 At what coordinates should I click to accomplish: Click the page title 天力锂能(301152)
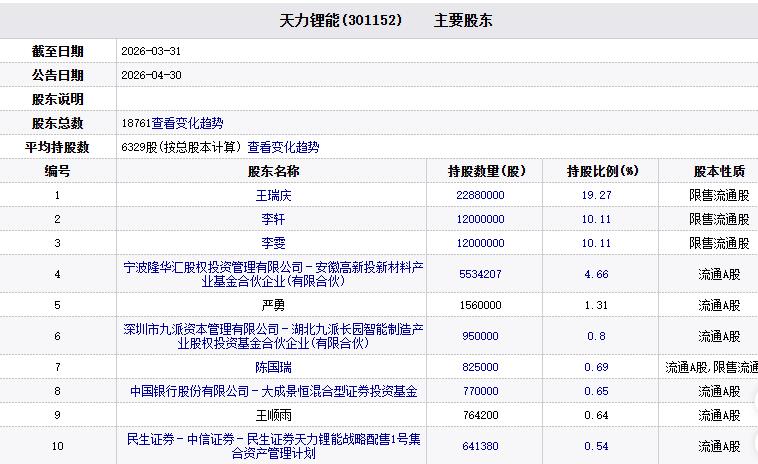point(341,20)
